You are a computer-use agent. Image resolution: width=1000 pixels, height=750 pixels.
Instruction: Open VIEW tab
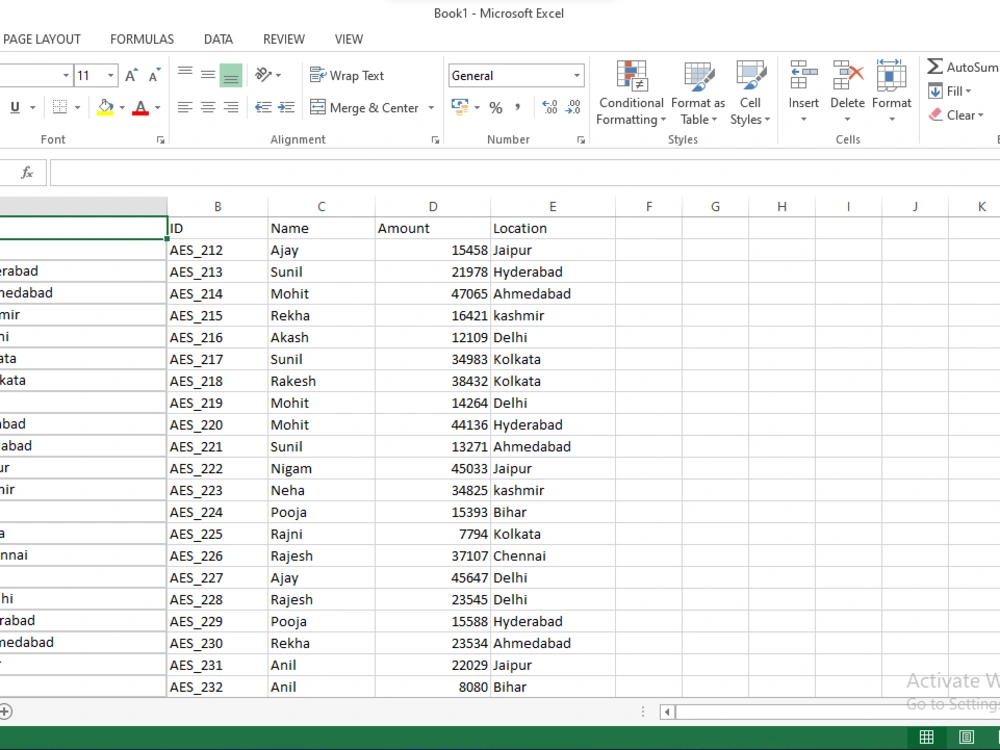tap(349, 40)
